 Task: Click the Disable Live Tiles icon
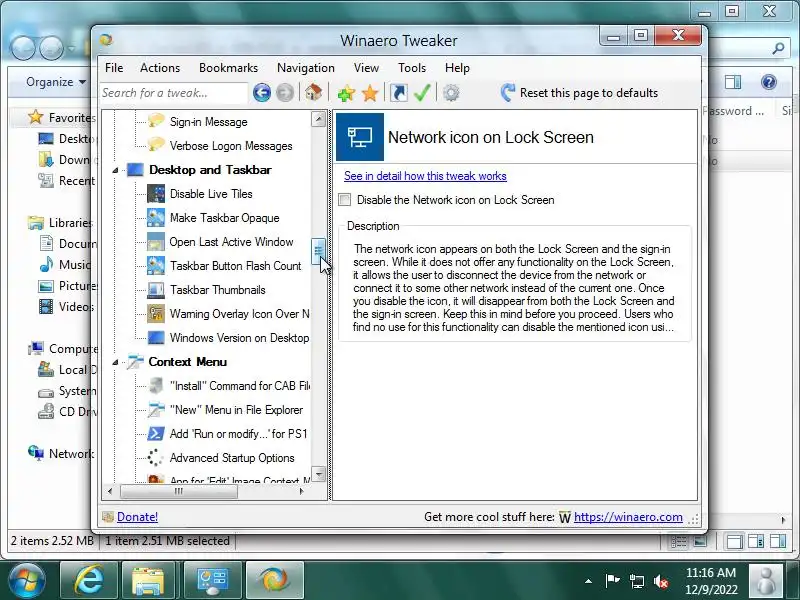156,193
